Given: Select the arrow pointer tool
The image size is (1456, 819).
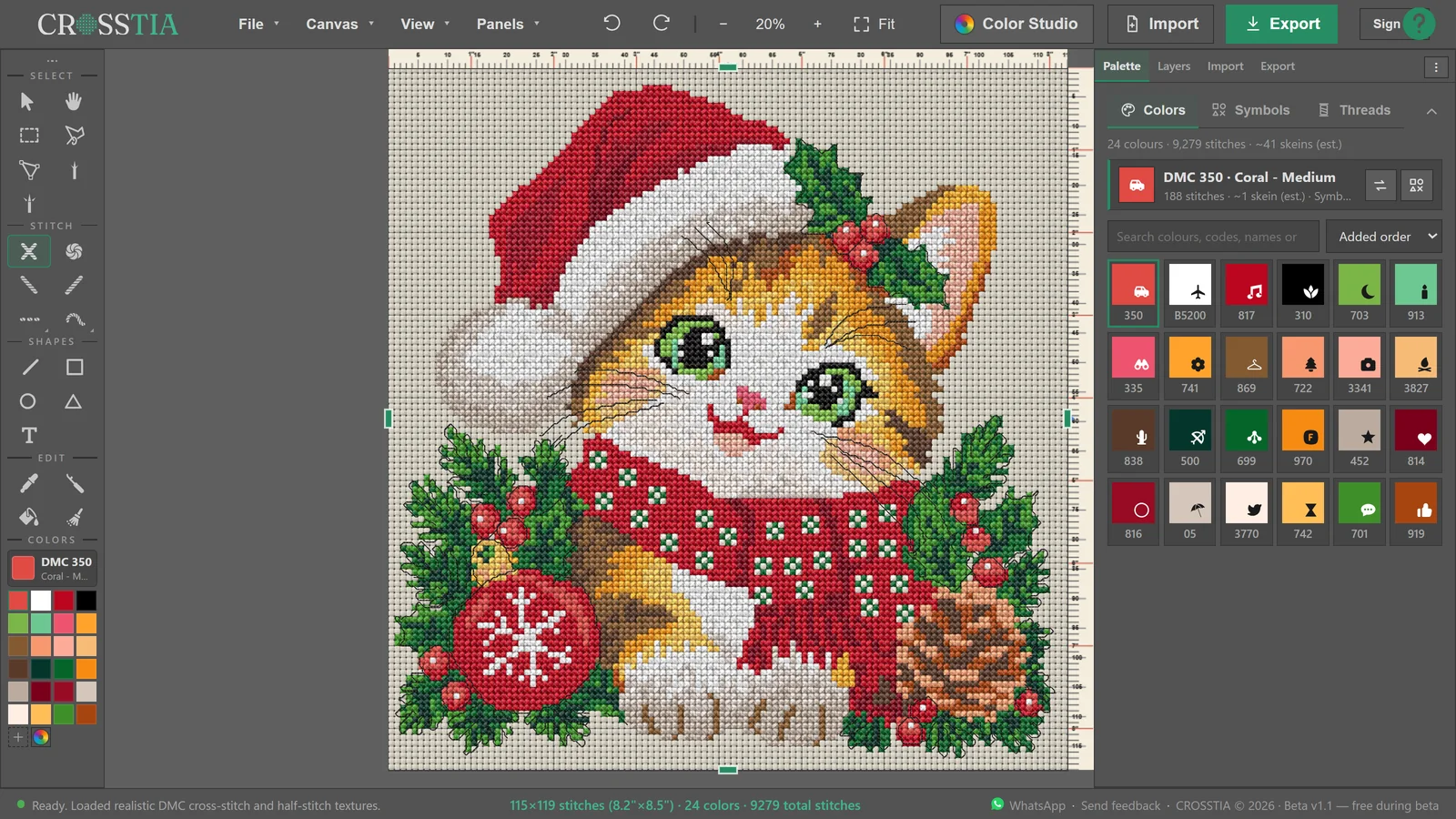Looking at the screenshot, I should (28, 101).
